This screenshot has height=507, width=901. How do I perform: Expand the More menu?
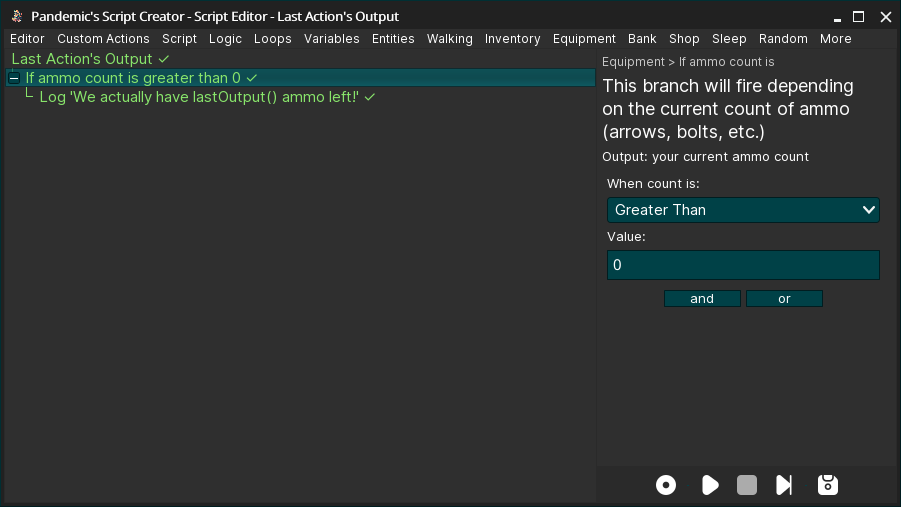835,39
